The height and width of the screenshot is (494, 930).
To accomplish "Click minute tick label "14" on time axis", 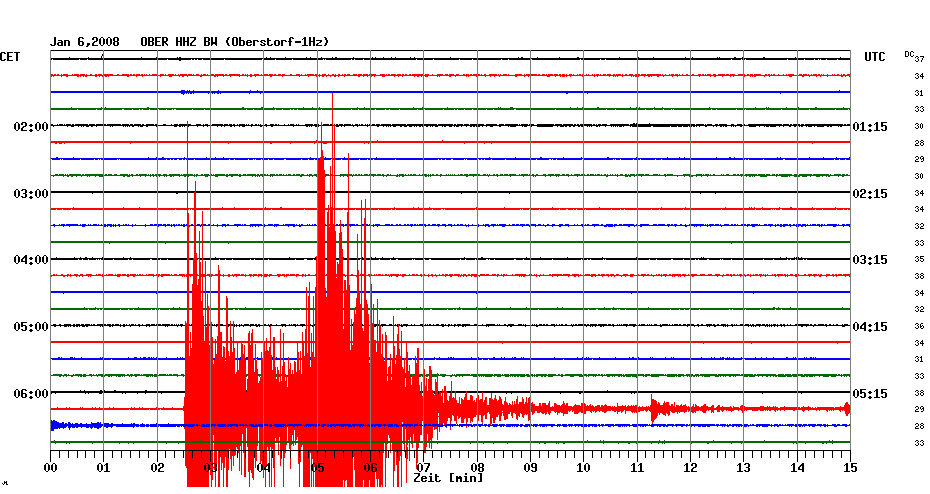I will click(x=797, y=468).
